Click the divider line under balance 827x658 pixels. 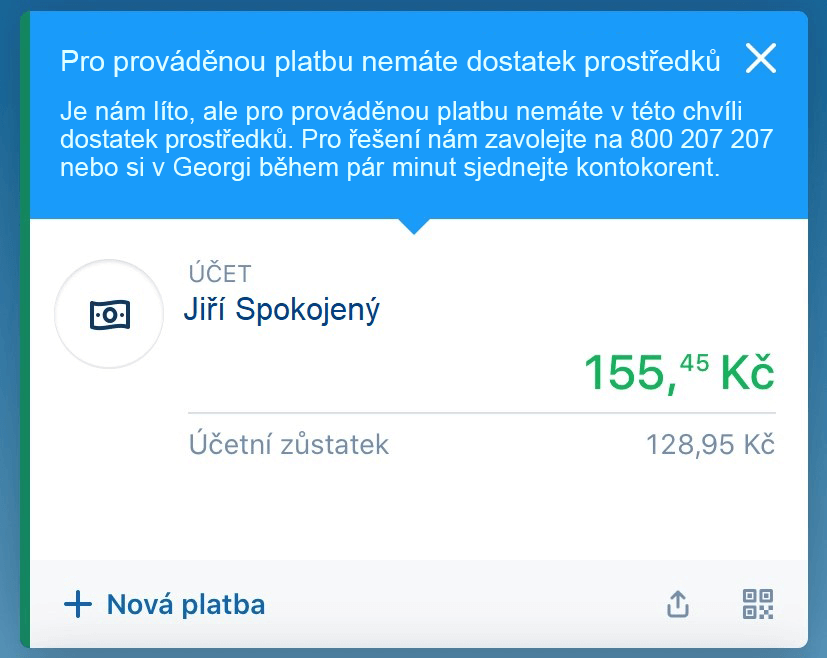click(482, 413)
